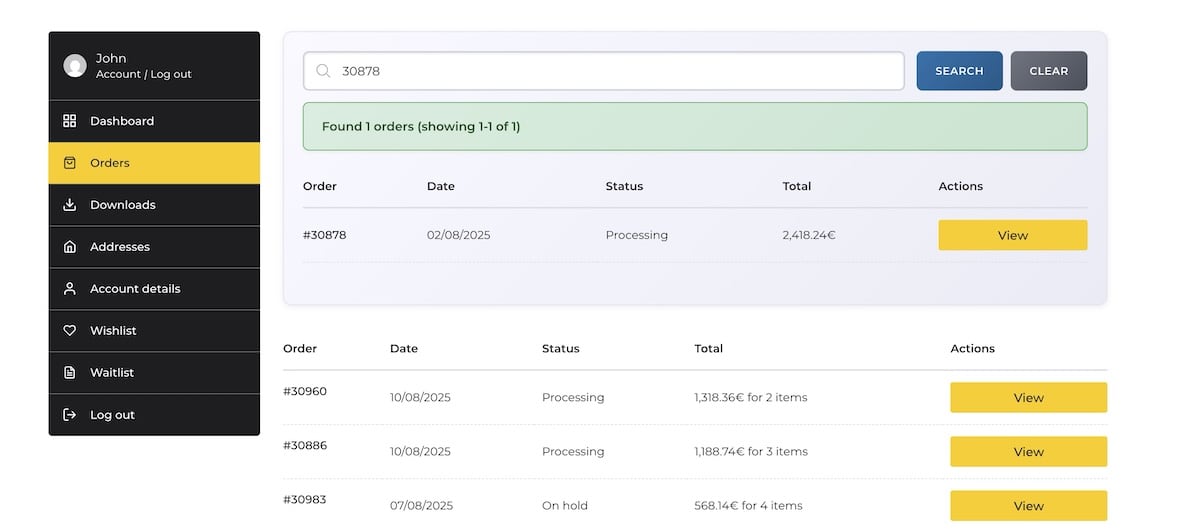Screen dimensions: 1200x529
Task: View order #30960
Action: pyautogui.click(x=1028, y=397)
